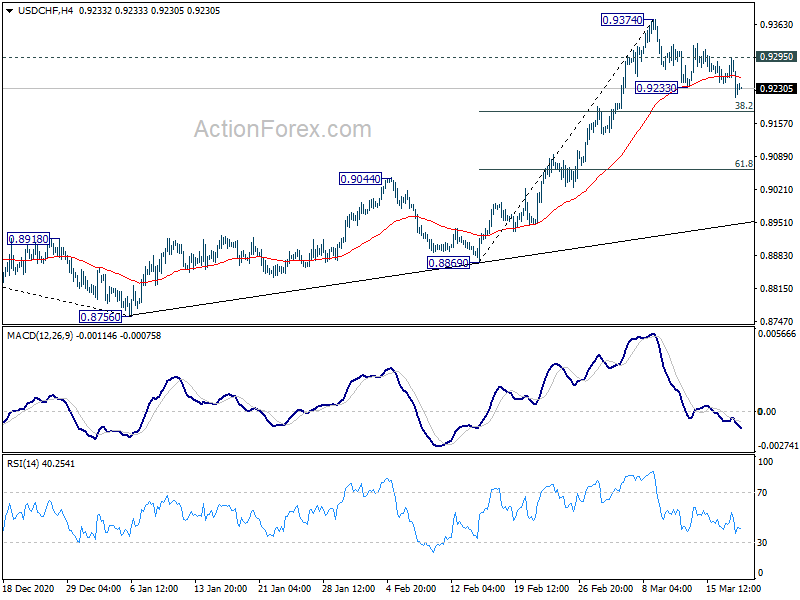Select the RSI 70 level axis label
This screenshot has height=600, width=800.
[762, 492]
